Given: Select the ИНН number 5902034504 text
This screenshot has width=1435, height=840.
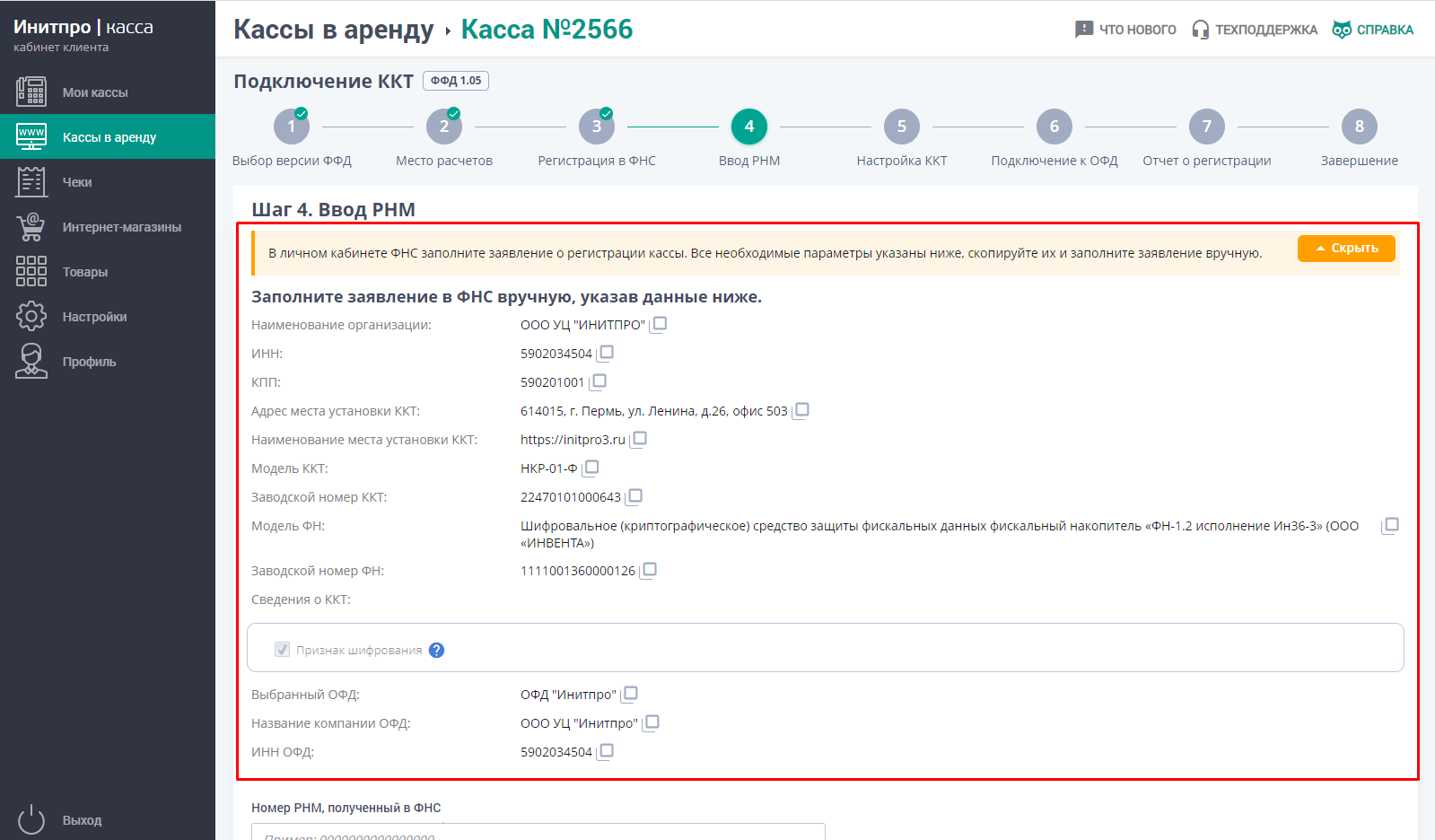Looking at the screenshot, I should (x=556, y=354).
